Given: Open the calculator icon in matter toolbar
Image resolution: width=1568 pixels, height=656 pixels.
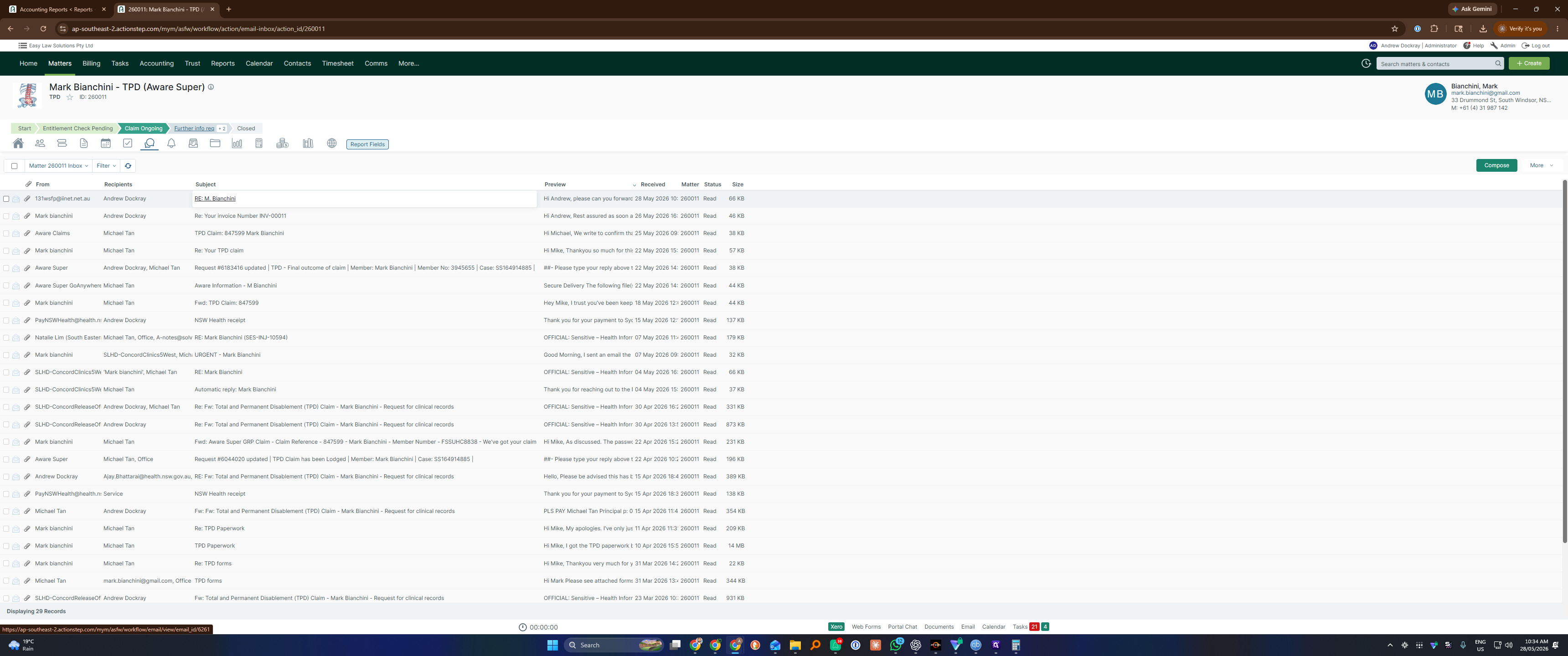Looking at the screenshot, I should tap(259, 143).
